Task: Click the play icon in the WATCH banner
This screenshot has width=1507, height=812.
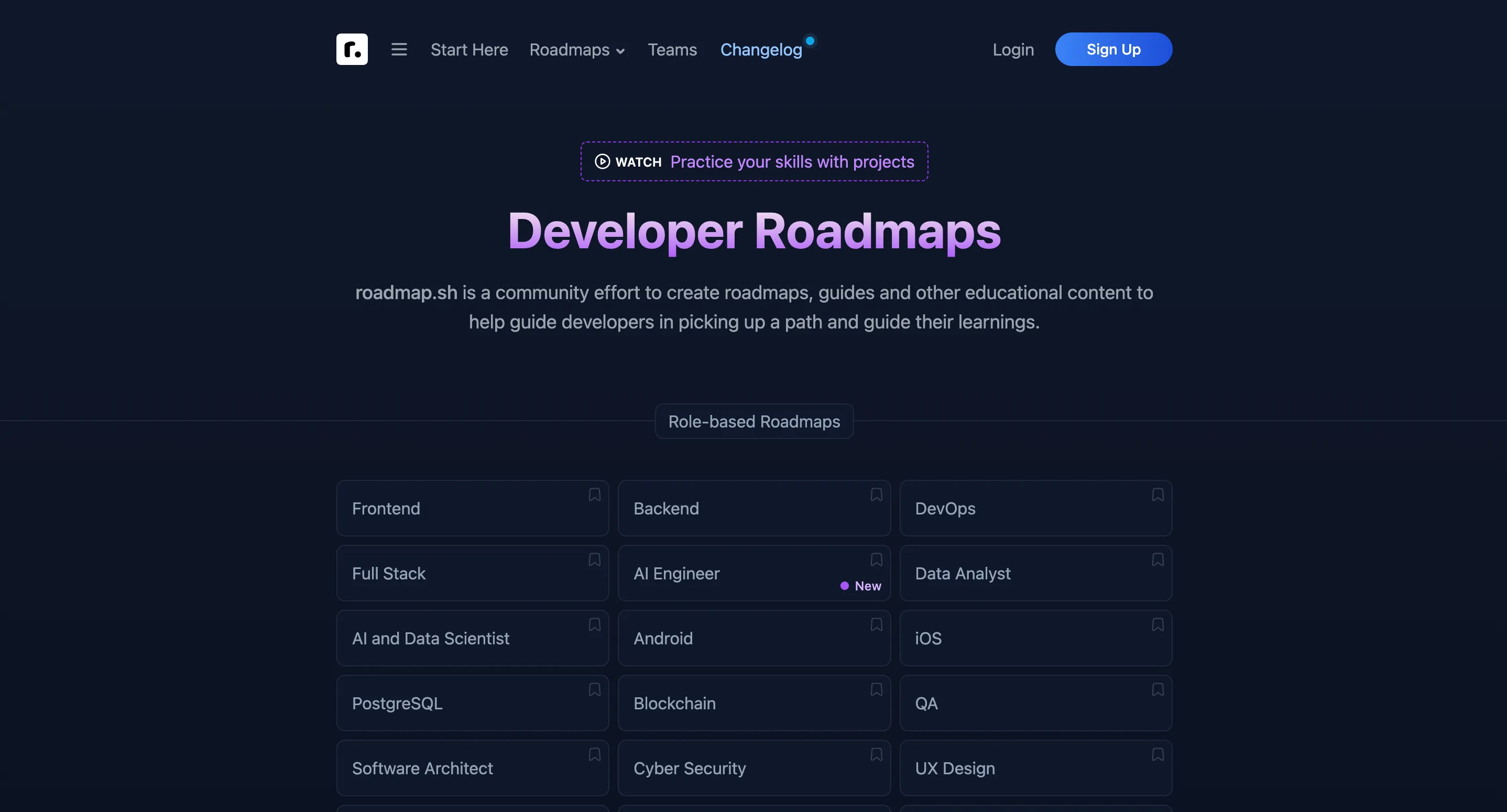Action: tap(602, 161)
